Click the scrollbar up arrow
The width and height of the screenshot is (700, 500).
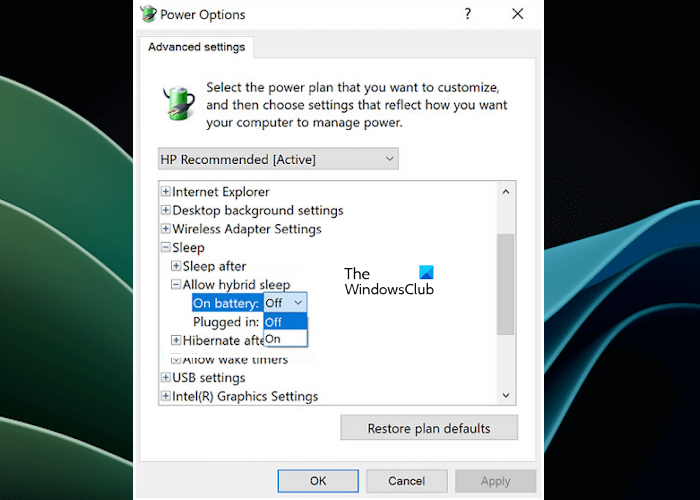point(506,192)
